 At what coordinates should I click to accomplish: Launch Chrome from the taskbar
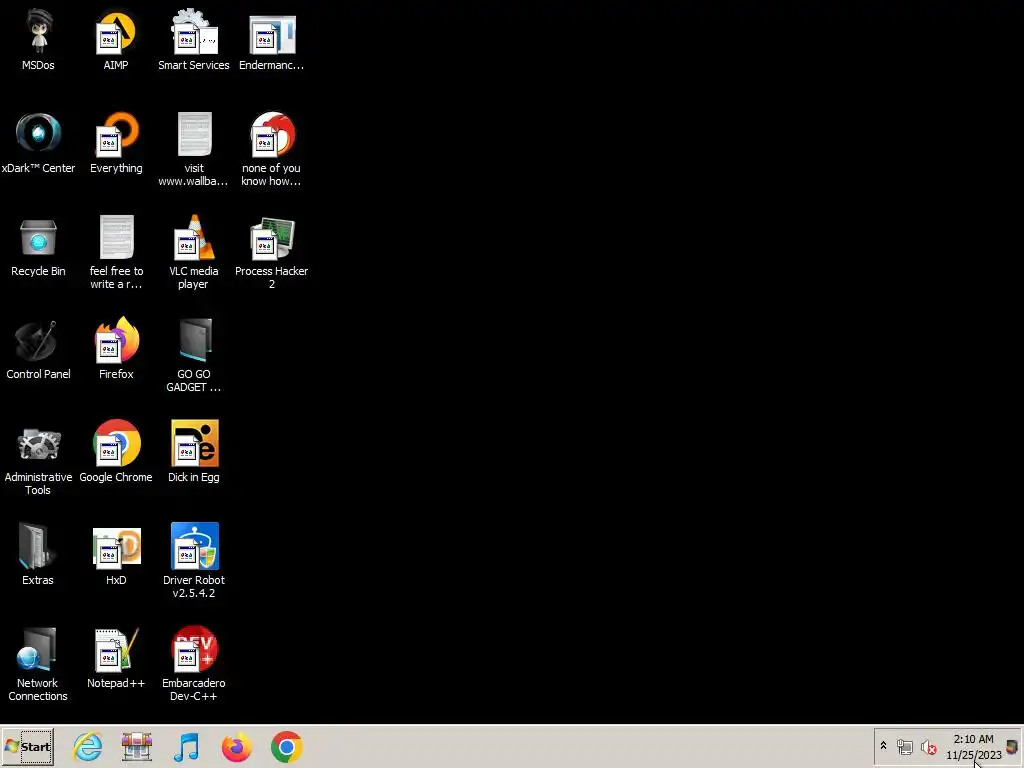pyautogui.click(x=287, y=747)
